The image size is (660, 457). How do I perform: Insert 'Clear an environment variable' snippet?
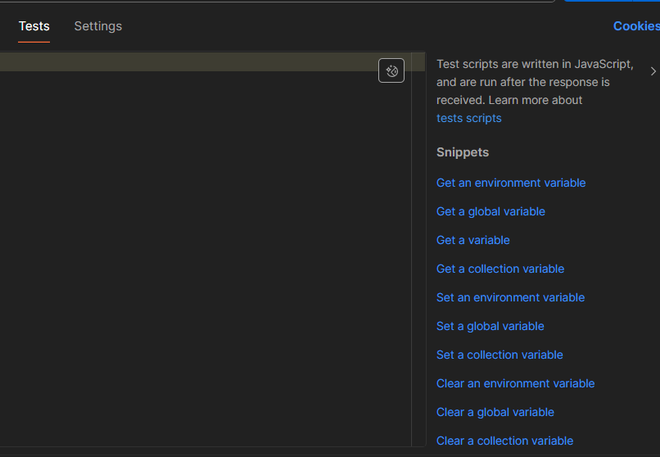point(515,383)
